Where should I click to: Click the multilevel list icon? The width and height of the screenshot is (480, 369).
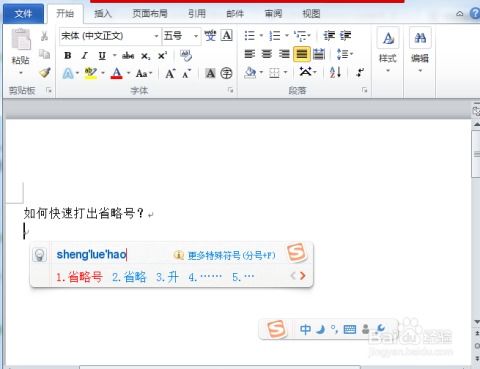pos(300,35)
